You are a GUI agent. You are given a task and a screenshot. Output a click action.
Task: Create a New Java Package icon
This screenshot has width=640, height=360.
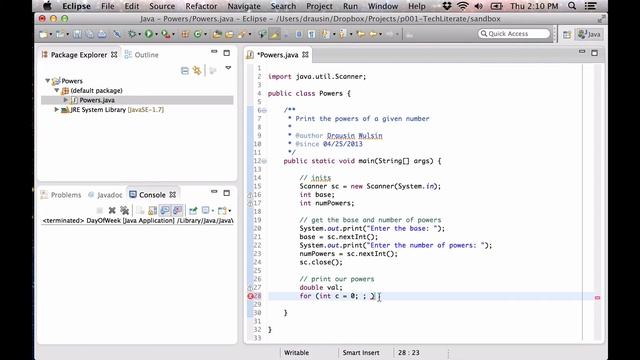185,34
